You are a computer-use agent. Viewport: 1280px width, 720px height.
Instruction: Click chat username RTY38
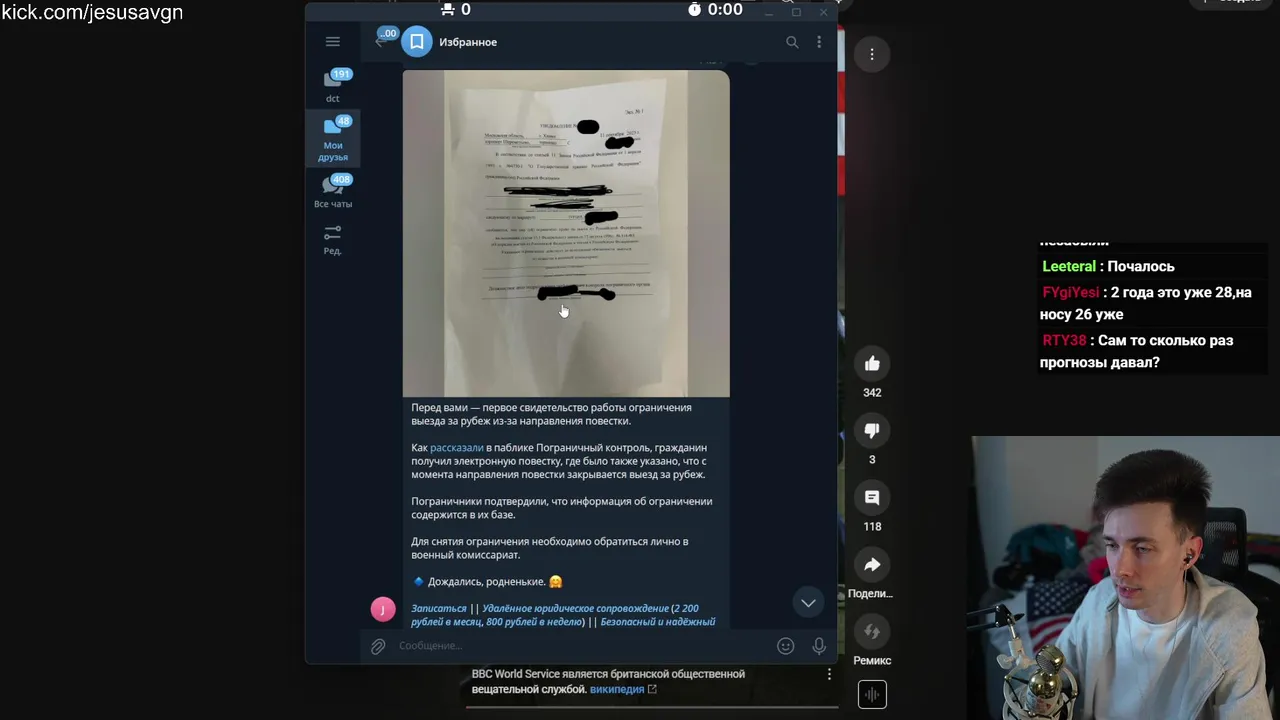tap(1064, 340)
